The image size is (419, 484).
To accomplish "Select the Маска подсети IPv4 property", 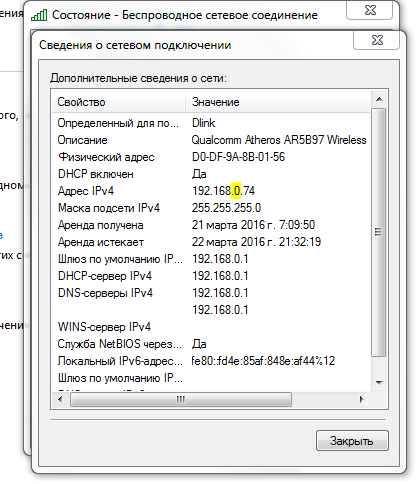I will point(109,208).
